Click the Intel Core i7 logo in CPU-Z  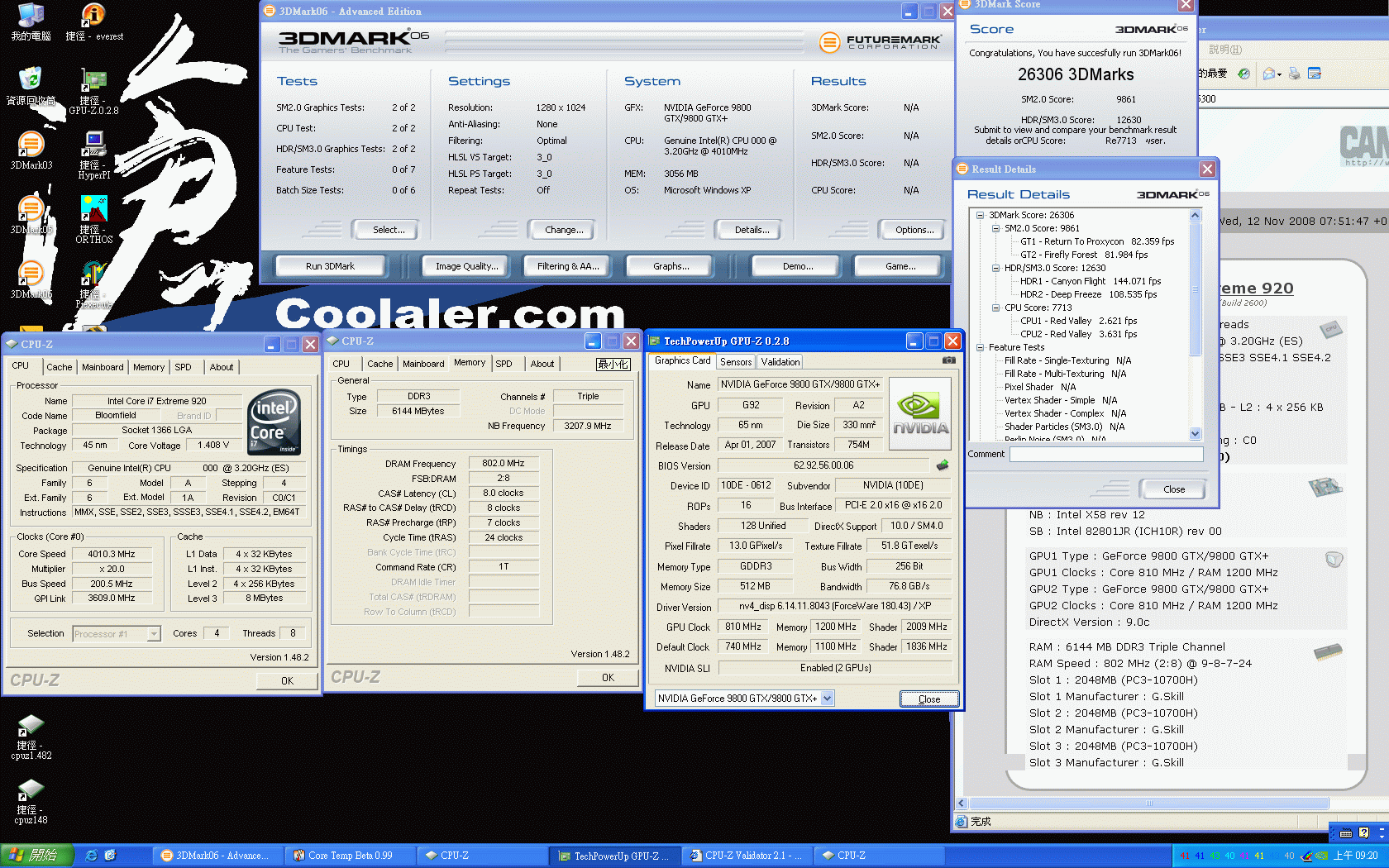[274, 421]
